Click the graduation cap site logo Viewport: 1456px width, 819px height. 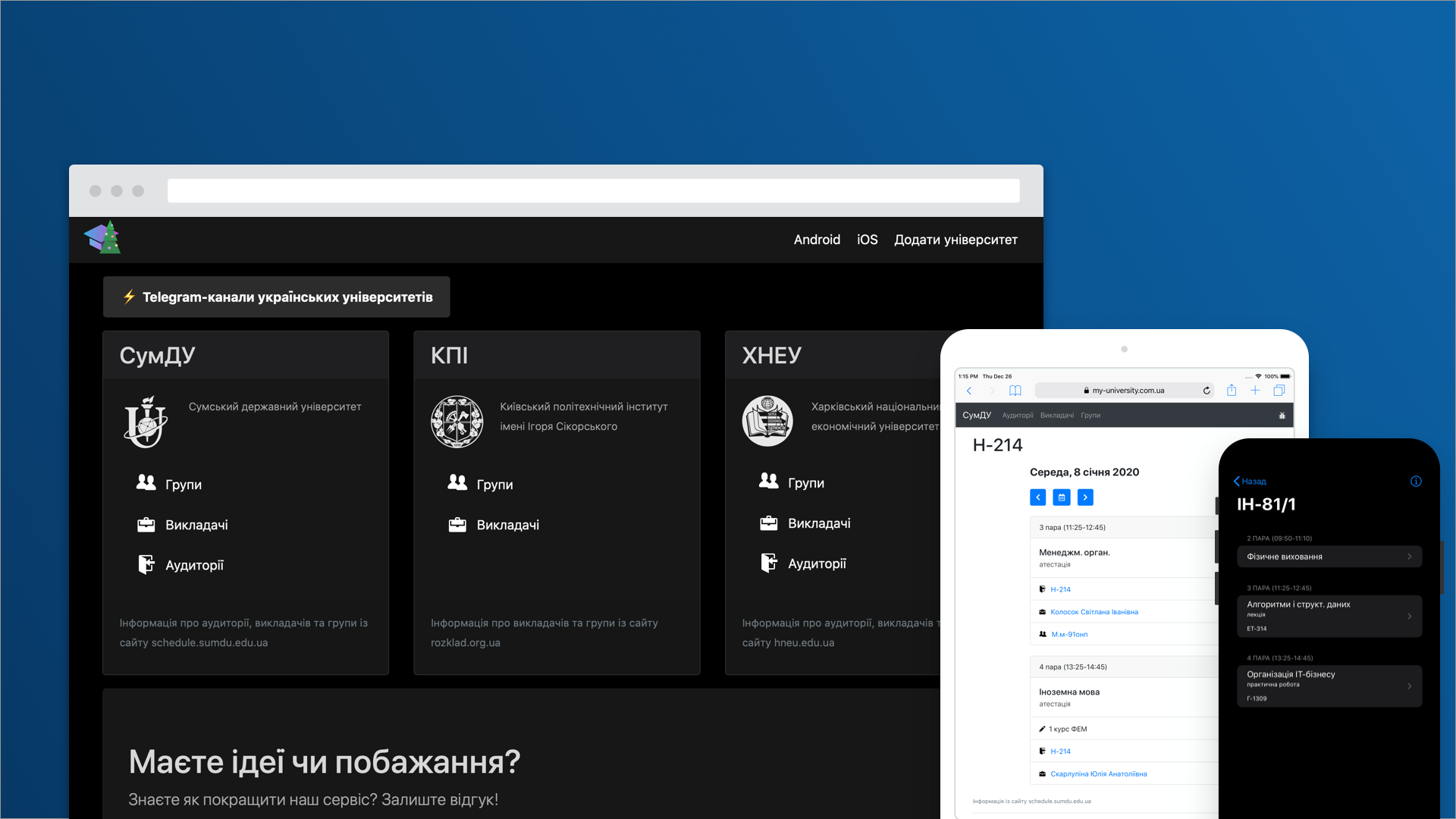point(103,238)
